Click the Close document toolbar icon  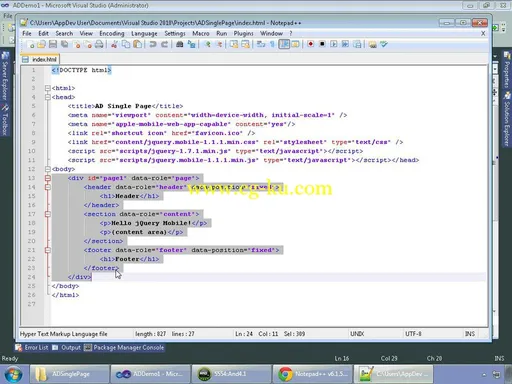(76, 44)
